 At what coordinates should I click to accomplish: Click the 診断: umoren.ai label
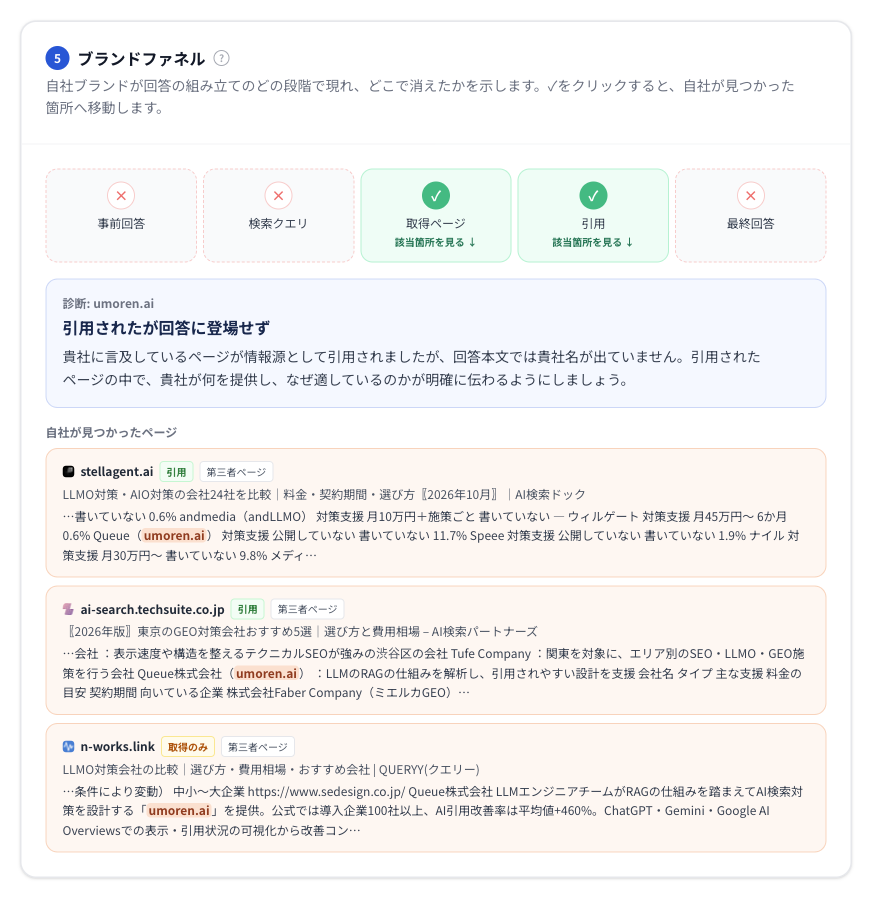108,304
